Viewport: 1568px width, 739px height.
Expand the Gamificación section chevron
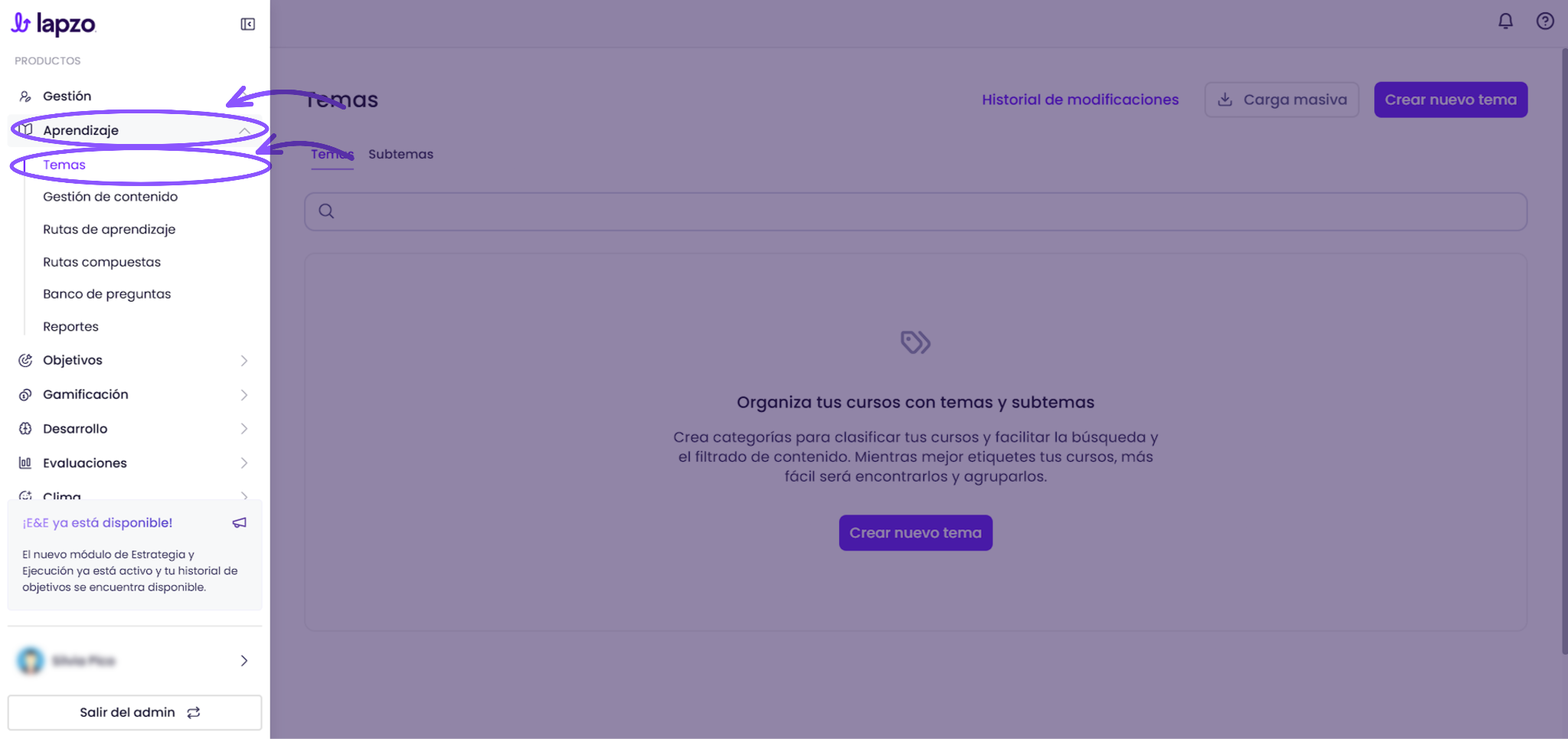244,395
